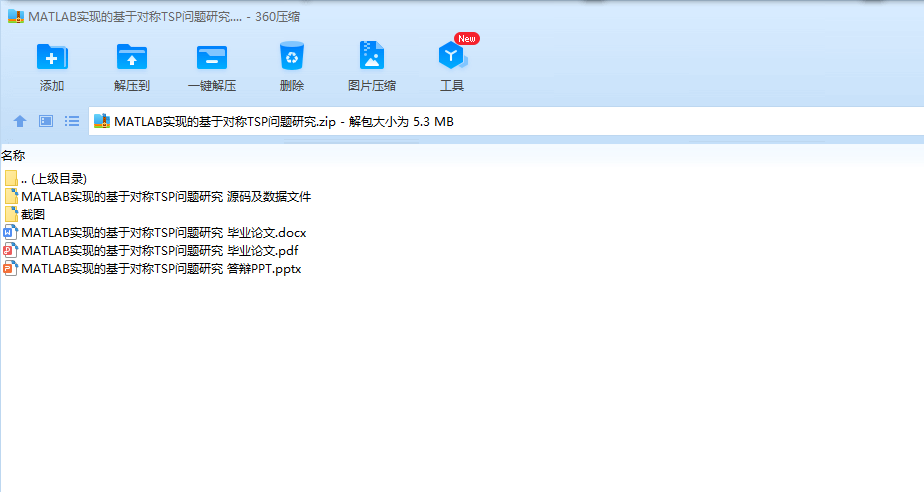Click the 删除 (Delete) trash icon
This screenshot has height=492, width=924.
click(x=292, y=57)
